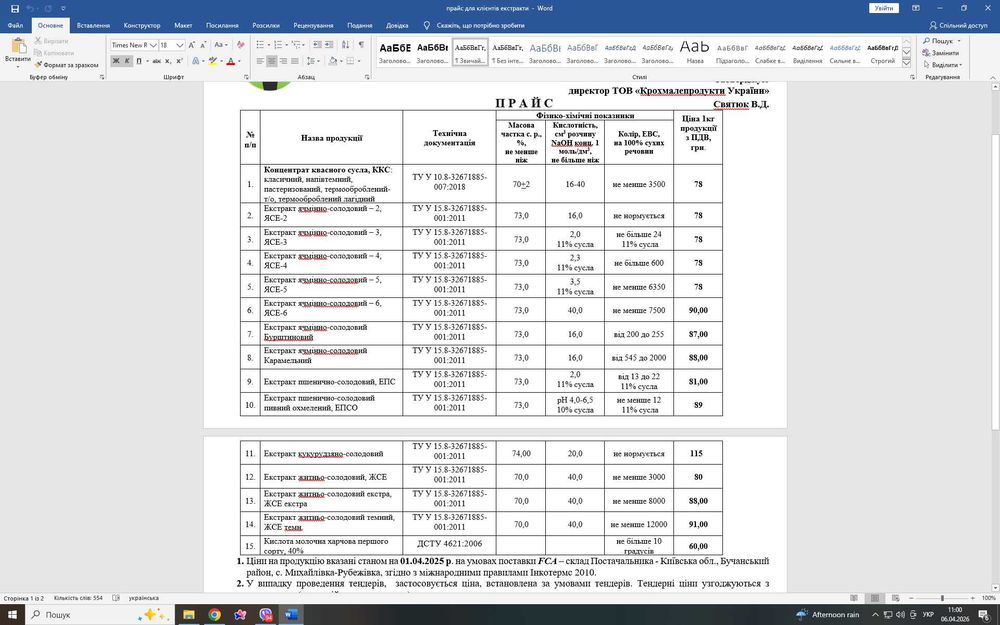The image size is (1000, 625).
Task: Open the Select (Виділити) dropdown
Action: tap(943, 65)
